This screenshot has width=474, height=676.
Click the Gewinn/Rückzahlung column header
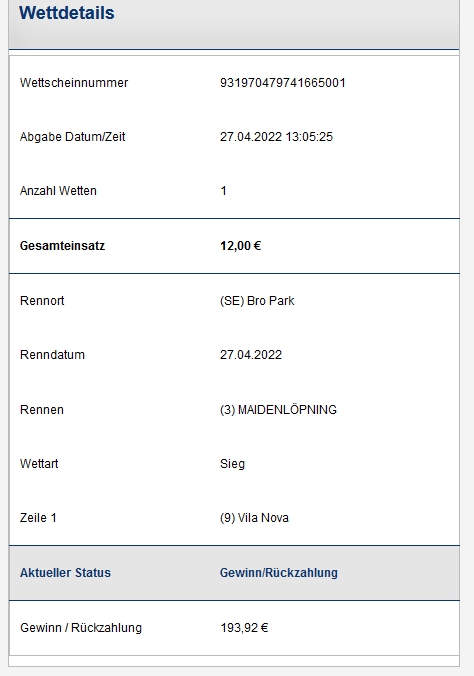click(x=279, y=573)
